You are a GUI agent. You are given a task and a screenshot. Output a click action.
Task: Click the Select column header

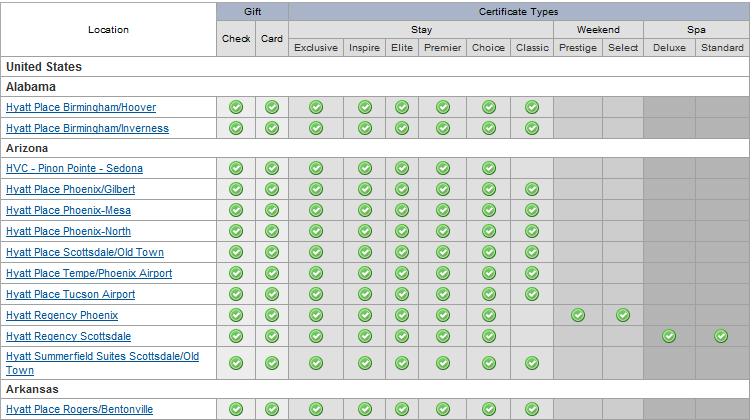[x=623, y=48]
